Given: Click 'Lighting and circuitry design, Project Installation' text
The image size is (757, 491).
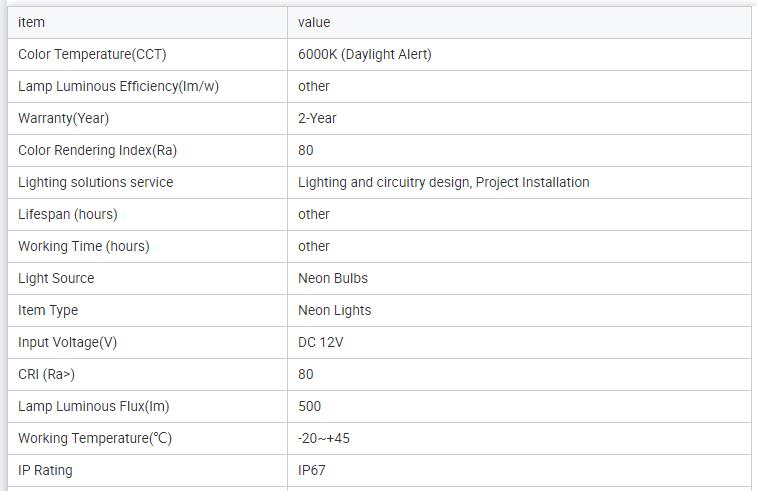Looking at the screenshot, I should point(443,182).
